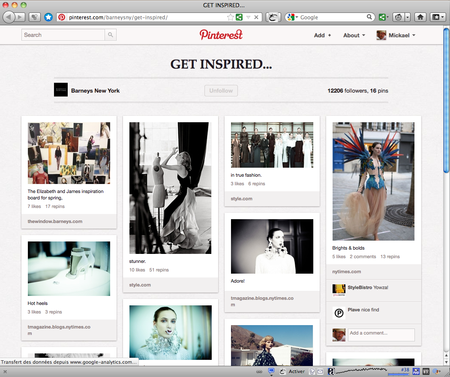Open StyleBistro commenter name link
The height and width of the screenshot is (377, 450).
coord(360,287)
